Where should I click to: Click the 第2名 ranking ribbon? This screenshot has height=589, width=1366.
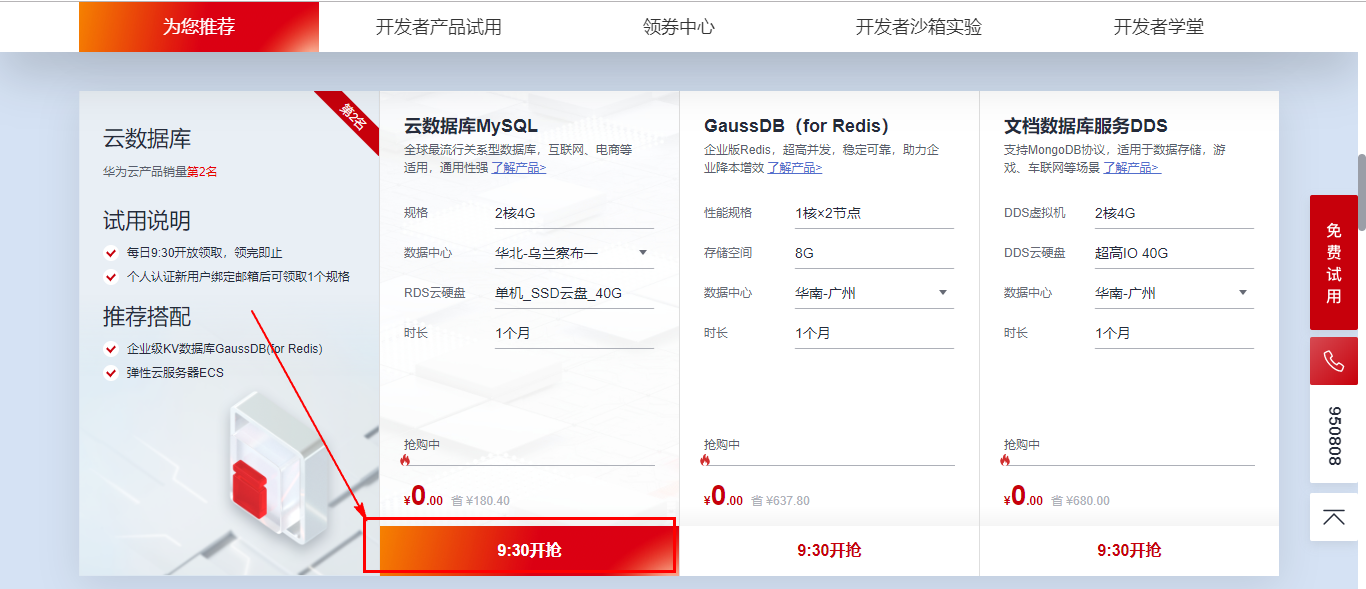click(x=352, y=119)
